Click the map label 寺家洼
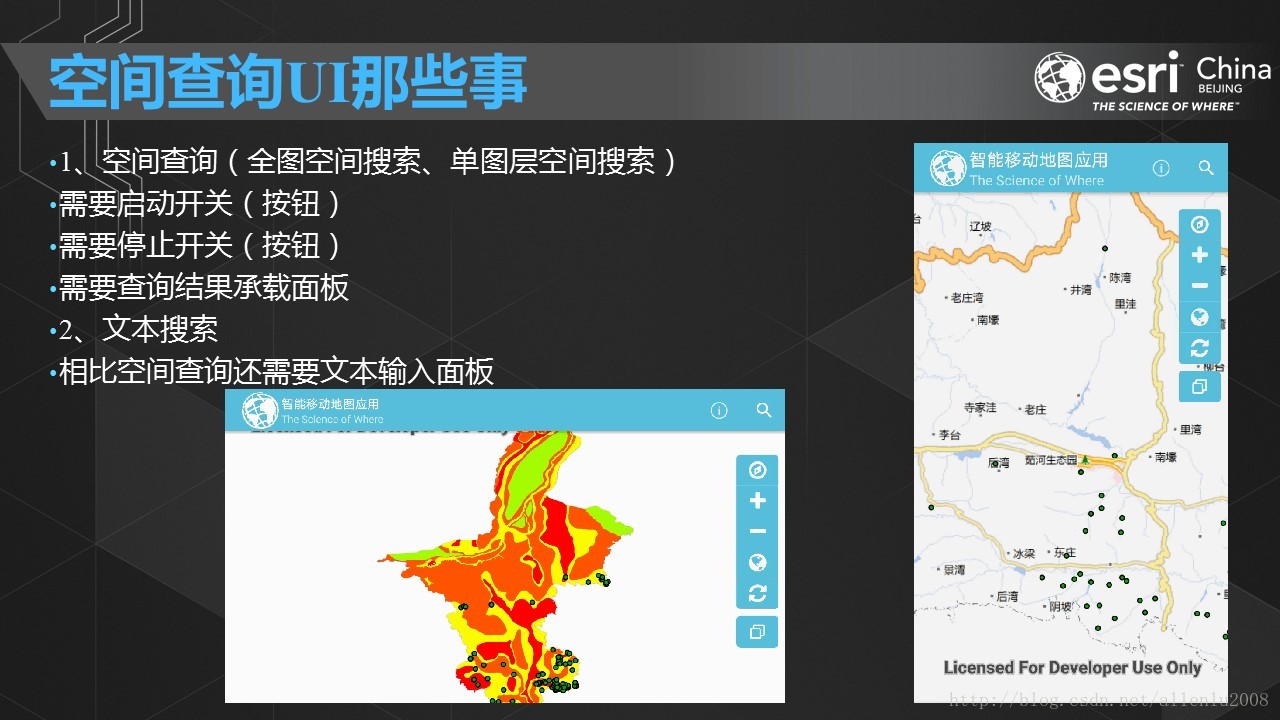The height and width of the screenshot is (720, 1280). click(x=980, y=408)
